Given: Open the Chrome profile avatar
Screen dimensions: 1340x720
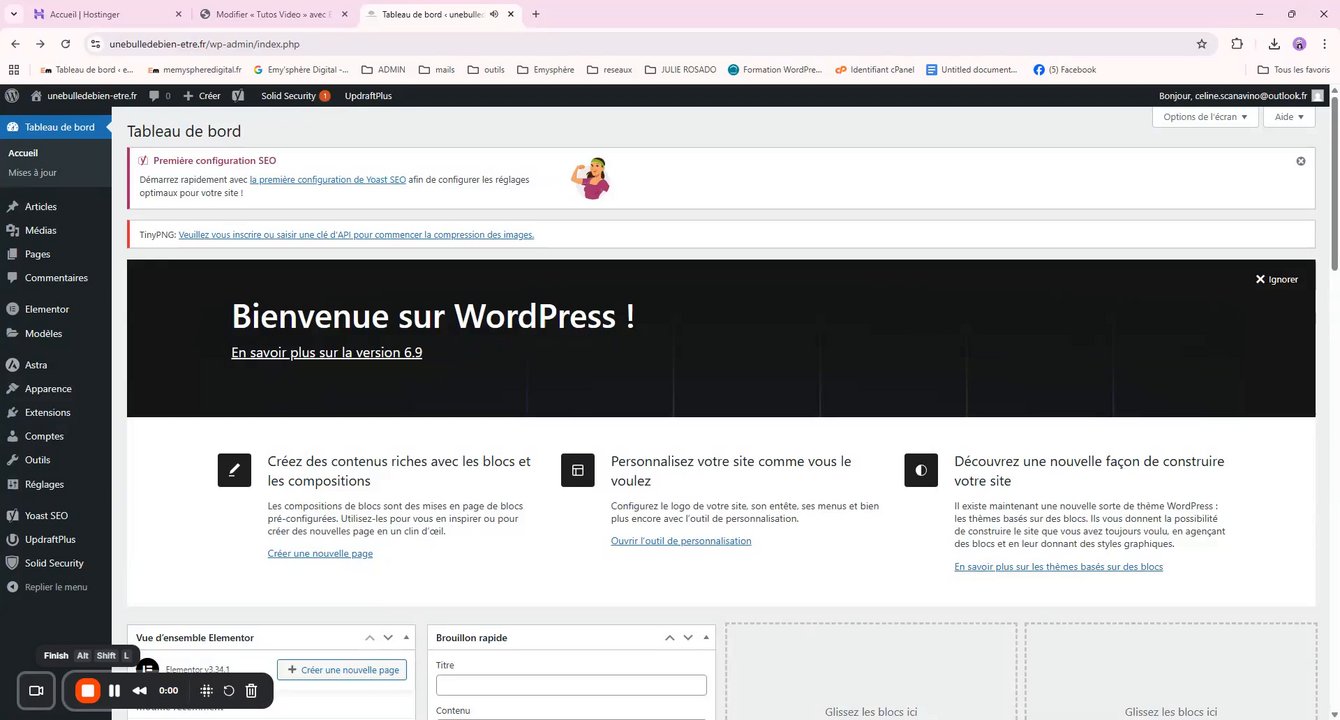Looking at the screenshot, I should [1299, 44].
